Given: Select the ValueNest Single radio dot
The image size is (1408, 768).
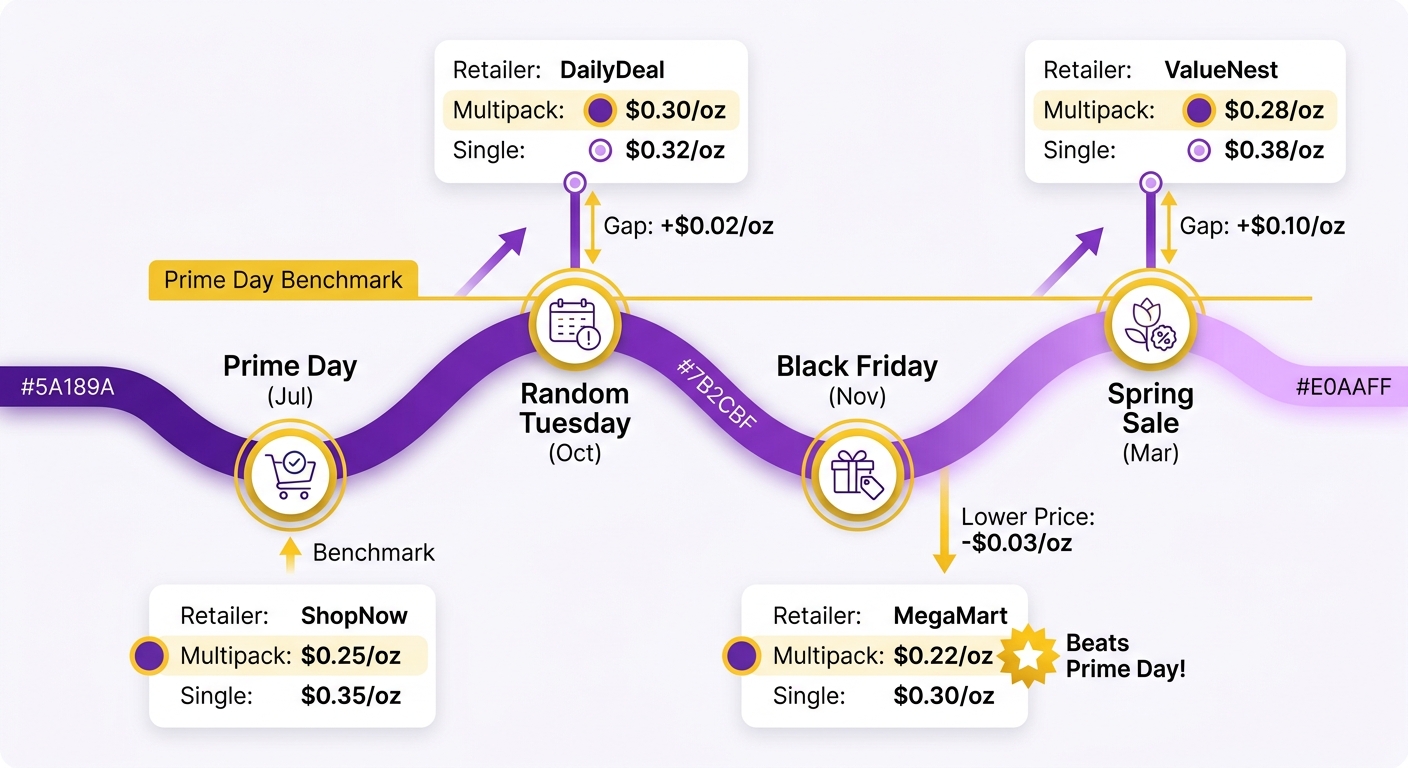Looking at the screenshot, I should coord(1199,151).
